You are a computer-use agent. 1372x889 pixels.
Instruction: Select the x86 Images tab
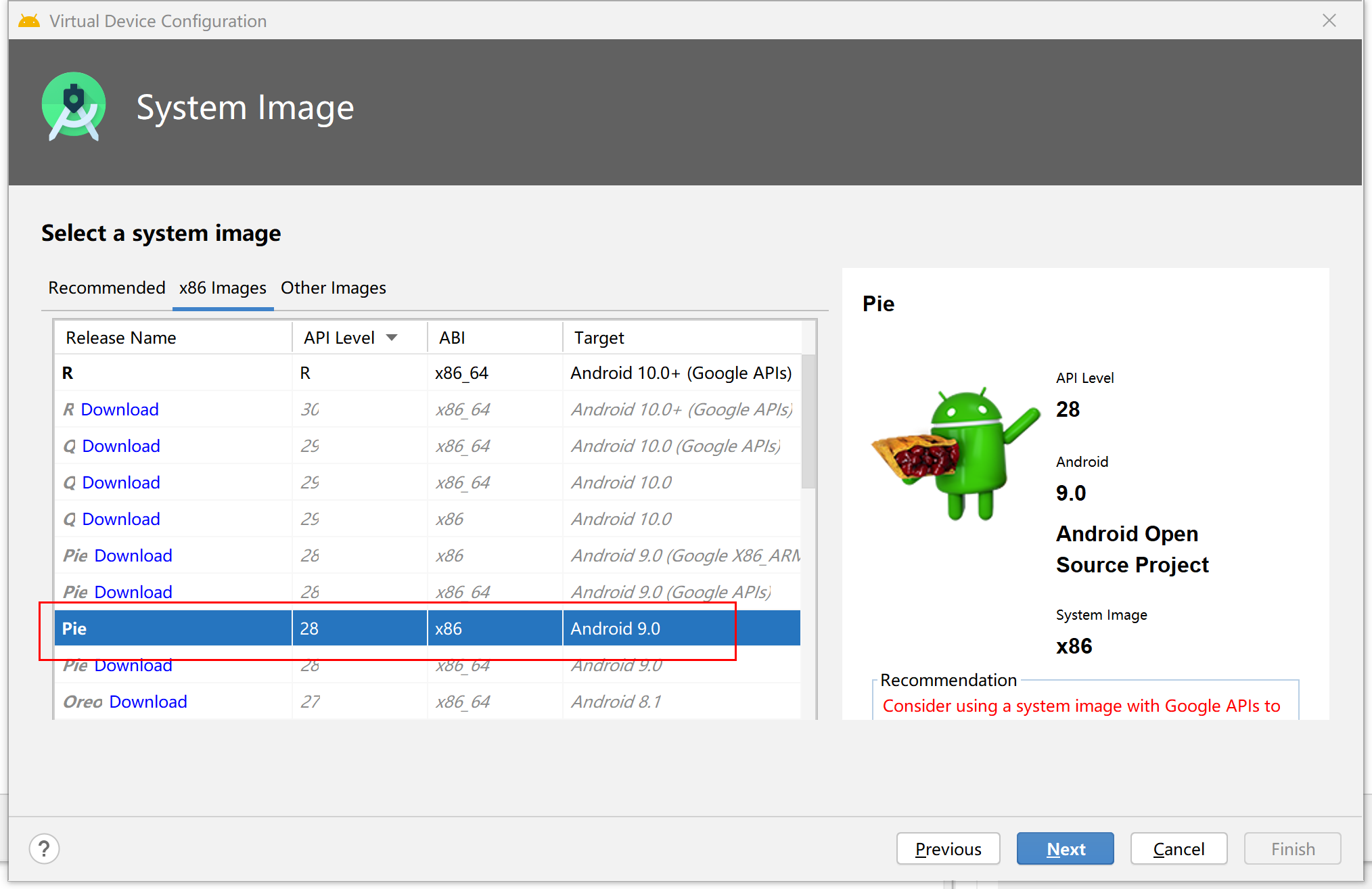click(223, 288)
